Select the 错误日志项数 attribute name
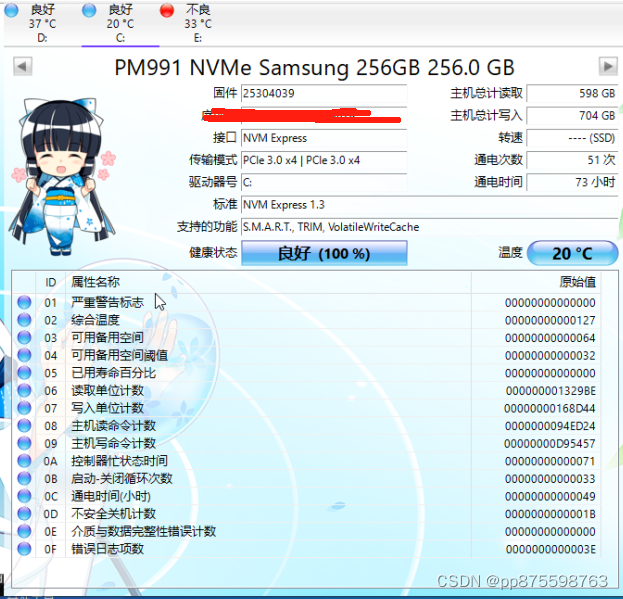623x599 pixels. point(107,549)
